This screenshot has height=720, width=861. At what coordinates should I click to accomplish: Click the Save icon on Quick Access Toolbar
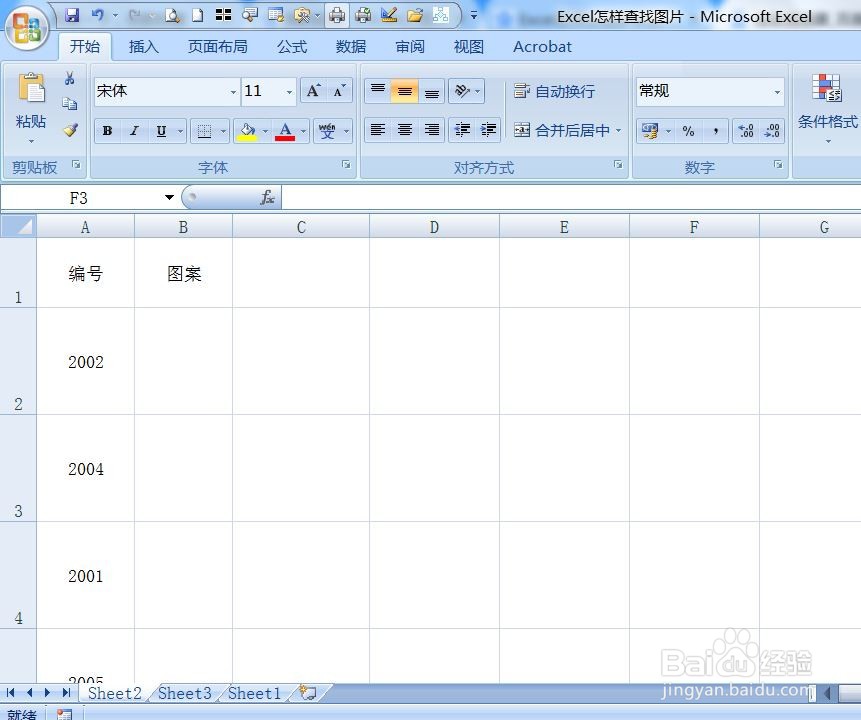72,15
